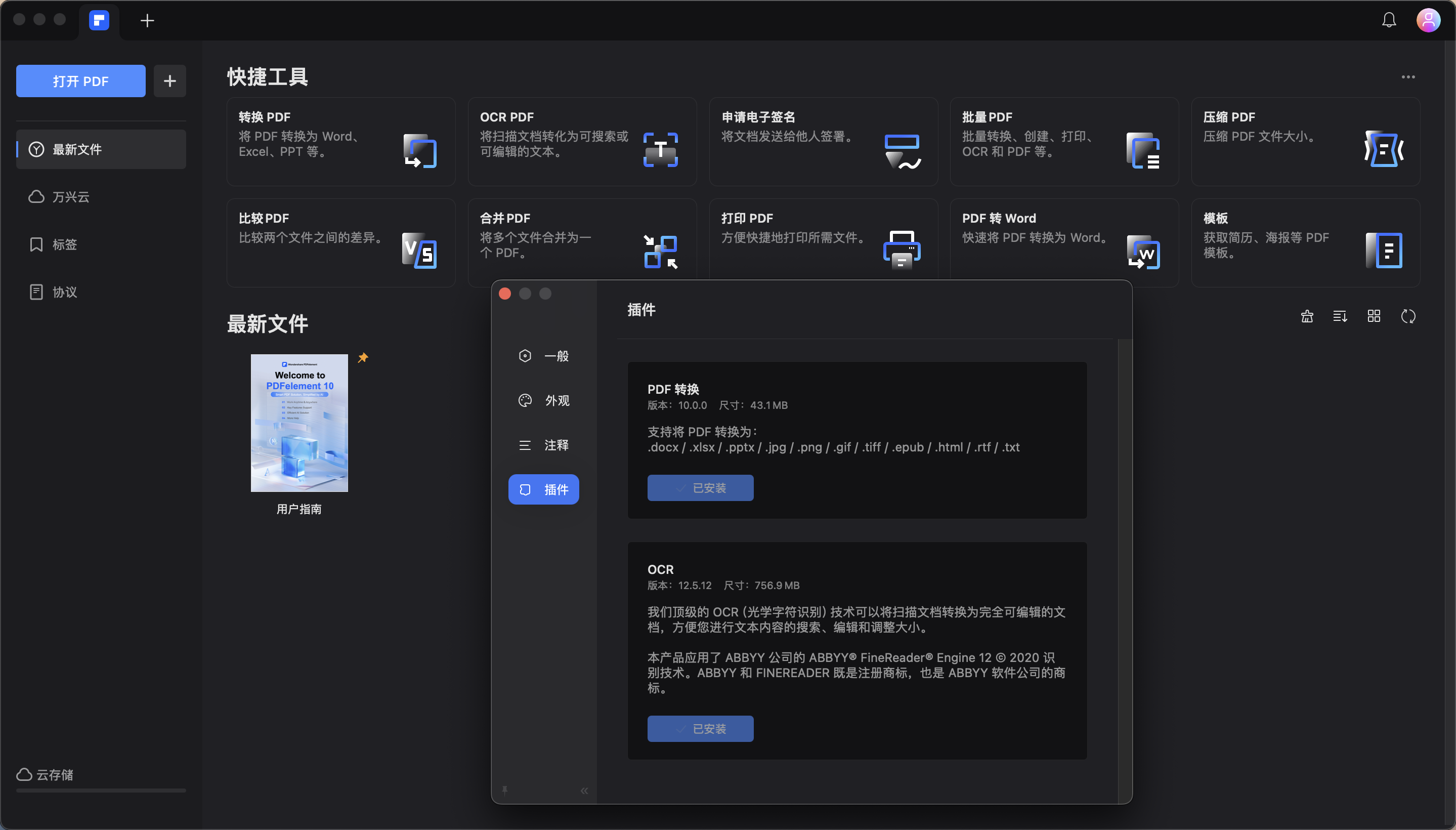Click the clear recent files broom icon
The width and height of the screenshot is (1456, 830).
[1307, 316]
